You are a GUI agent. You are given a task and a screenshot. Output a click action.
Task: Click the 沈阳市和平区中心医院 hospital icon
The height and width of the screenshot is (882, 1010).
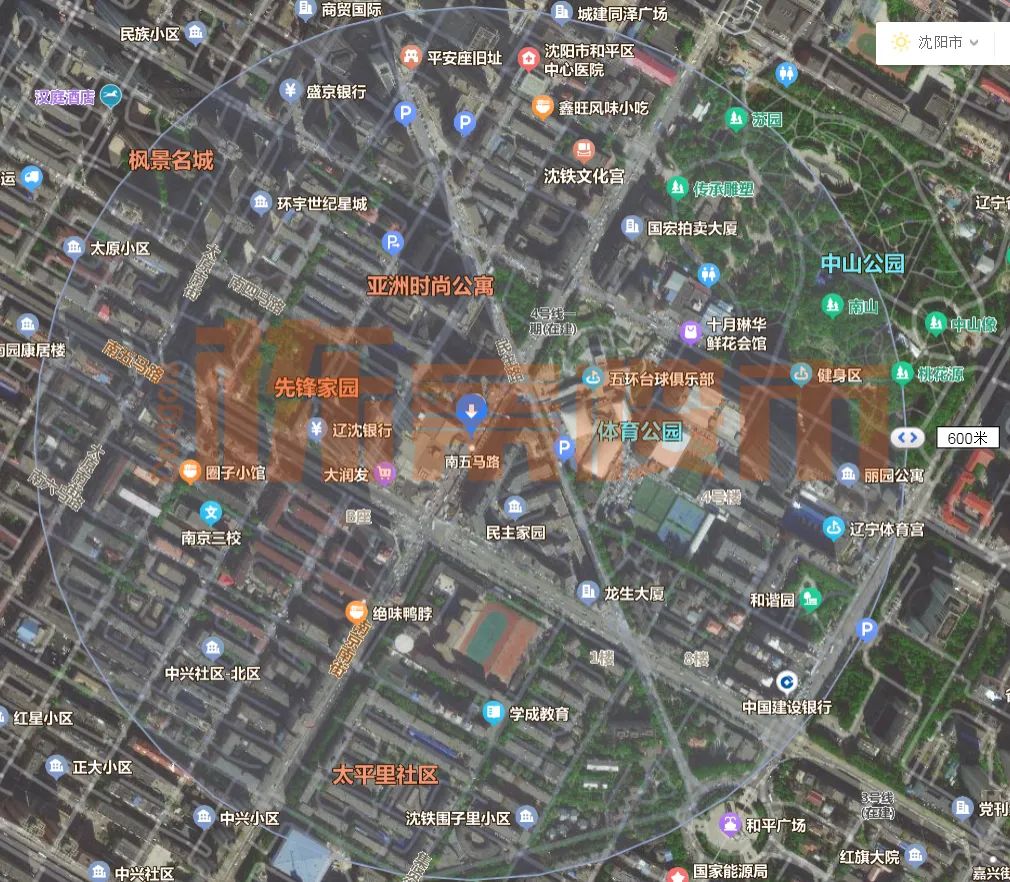(x=528, y=60)
